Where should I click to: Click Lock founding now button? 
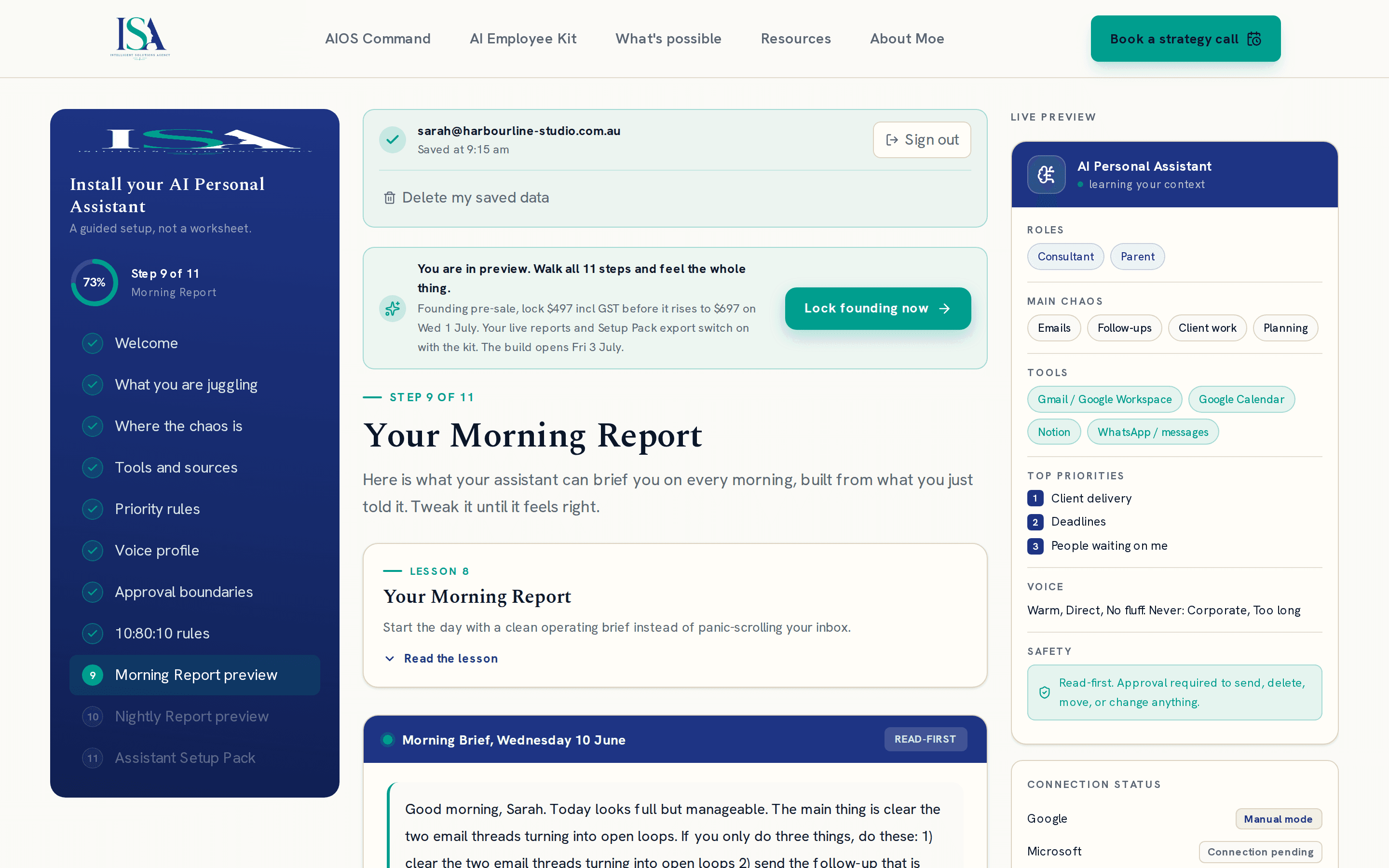pos(878,308)
